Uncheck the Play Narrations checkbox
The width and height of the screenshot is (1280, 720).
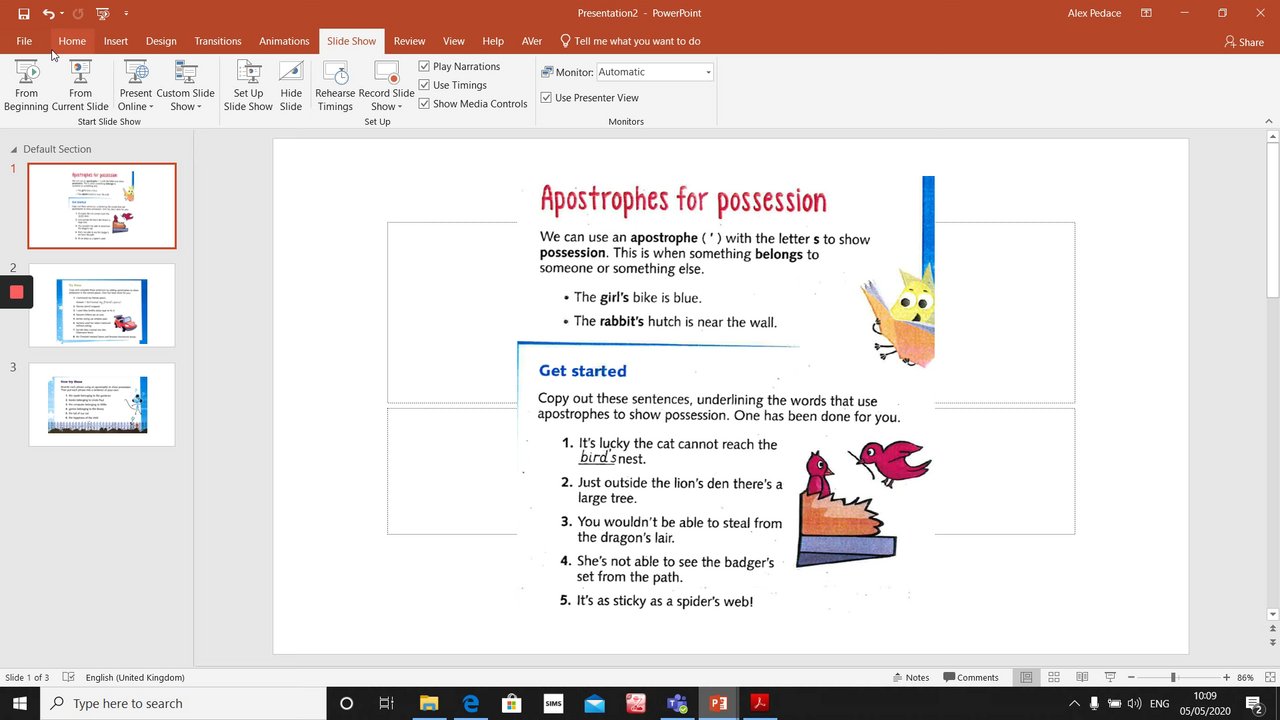424,66
